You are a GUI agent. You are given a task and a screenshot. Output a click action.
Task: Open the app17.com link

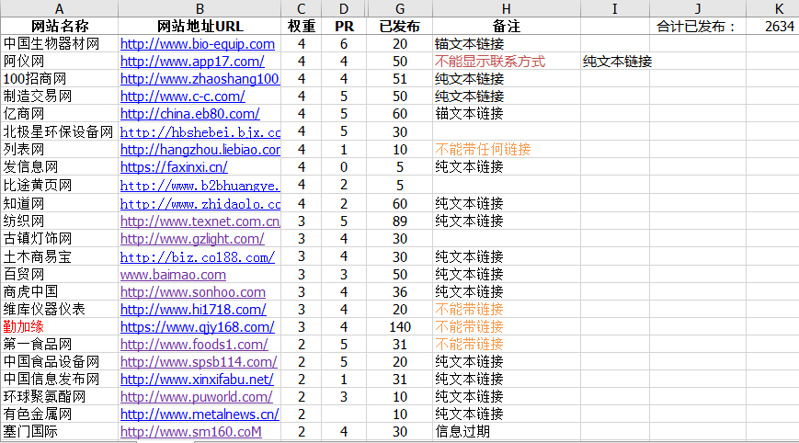tap(192, 61)
